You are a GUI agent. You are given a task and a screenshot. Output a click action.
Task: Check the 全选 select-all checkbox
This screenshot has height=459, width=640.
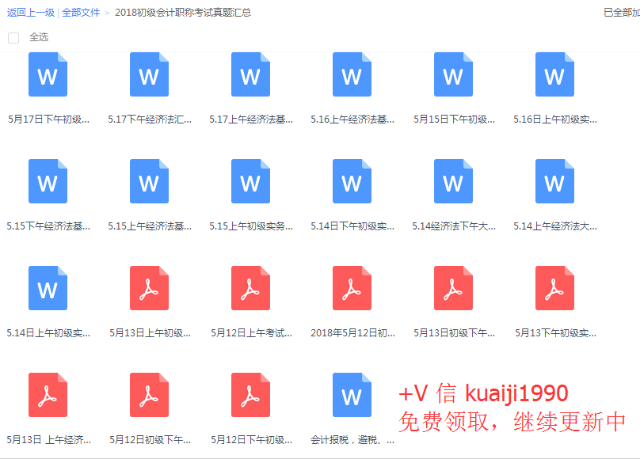tap(13, 38)
